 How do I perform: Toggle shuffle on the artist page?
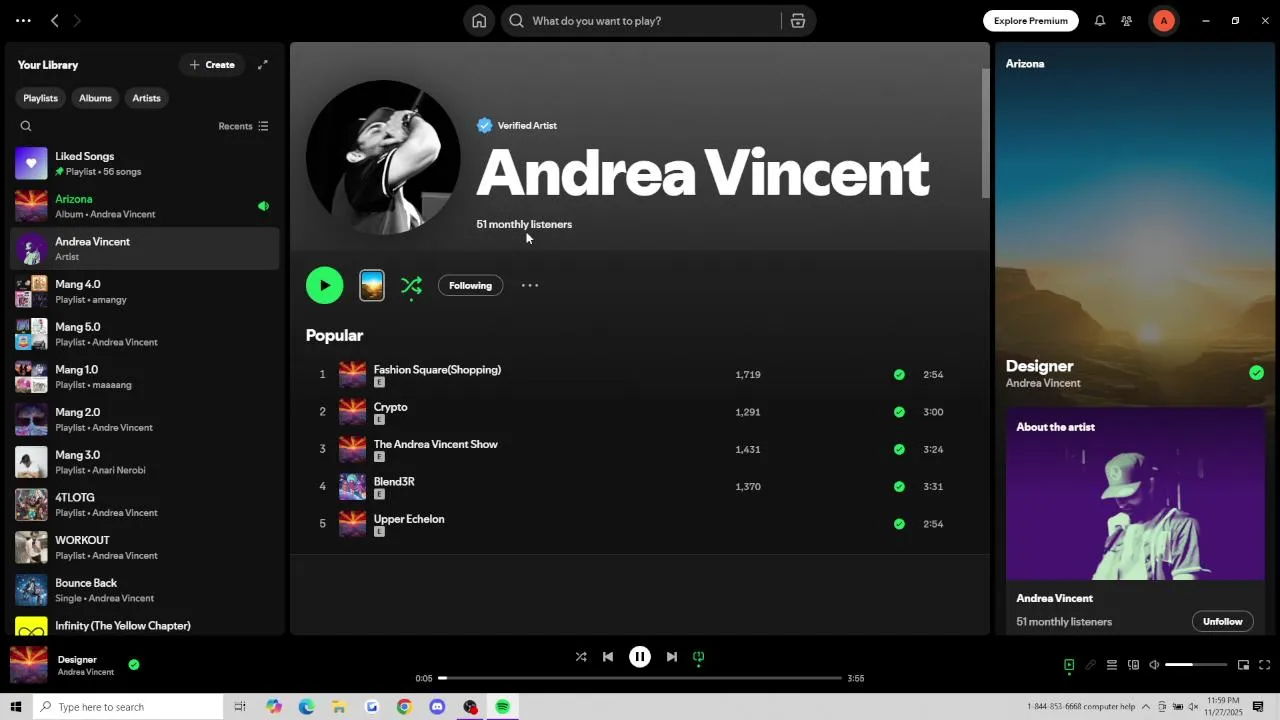(411, 286)
